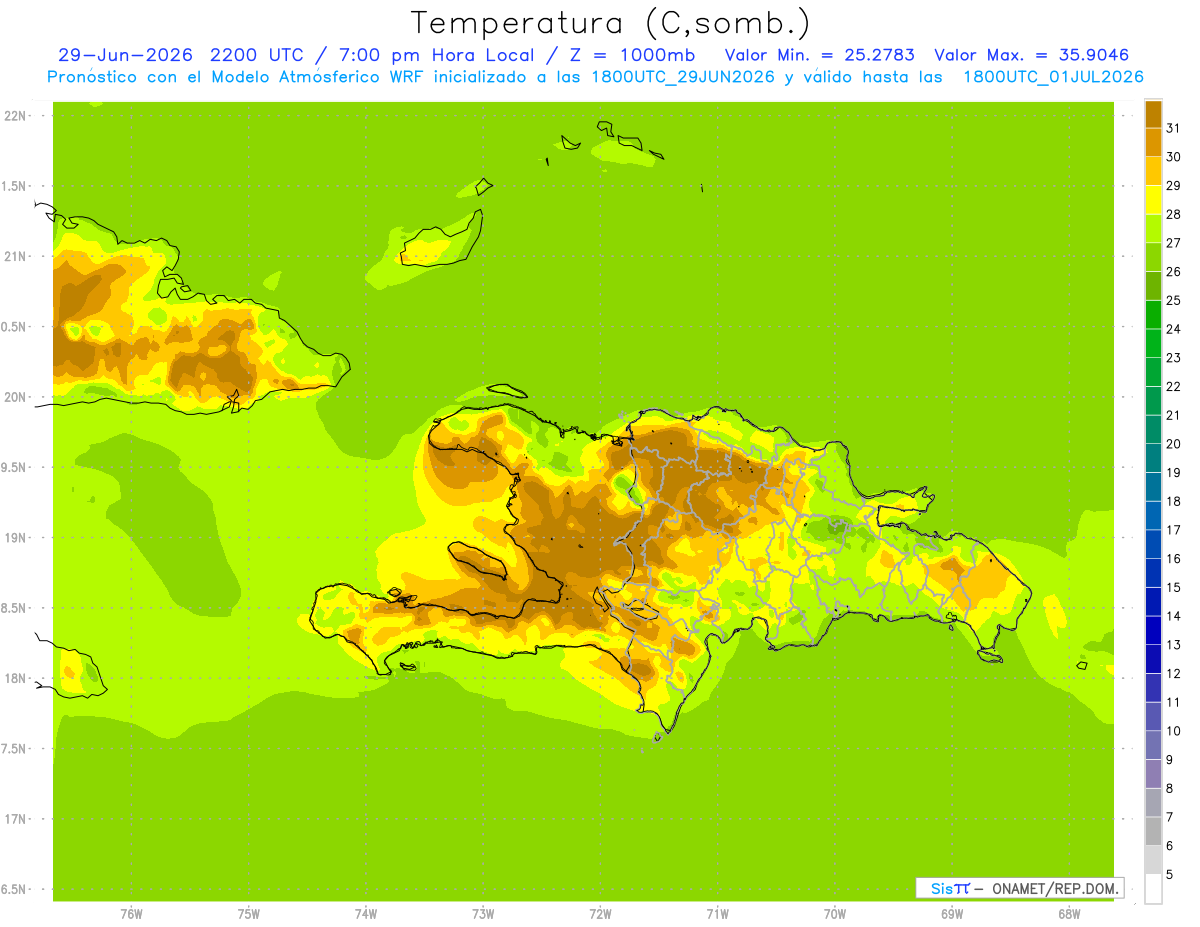Viewport: 1200px width, 927px height.
Task: Click the "70W" longitude axis label
Action: pyautogui.click(x=835, y=914)
